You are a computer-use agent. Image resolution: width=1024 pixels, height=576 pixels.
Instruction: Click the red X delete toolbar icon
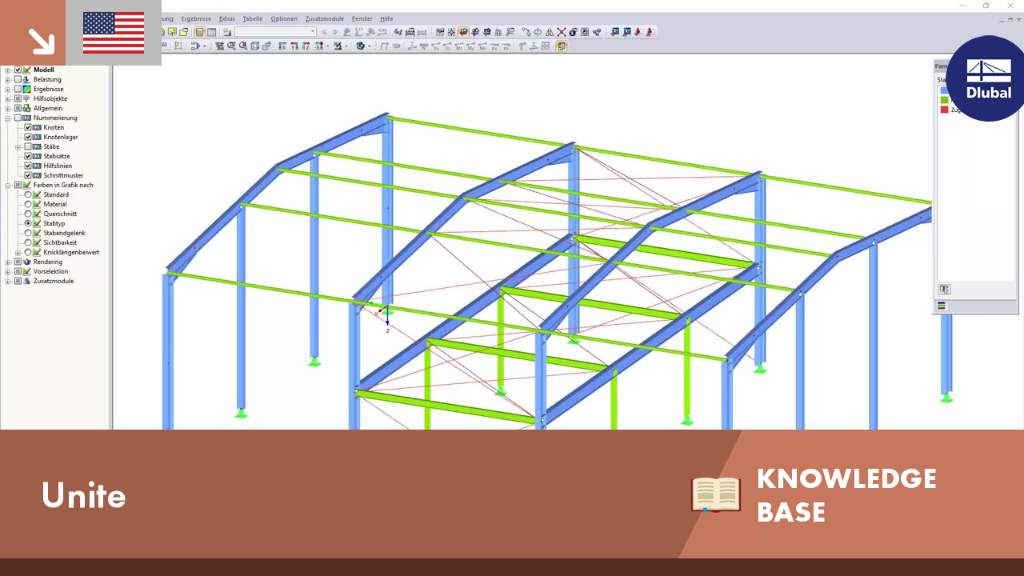(562, 32)
